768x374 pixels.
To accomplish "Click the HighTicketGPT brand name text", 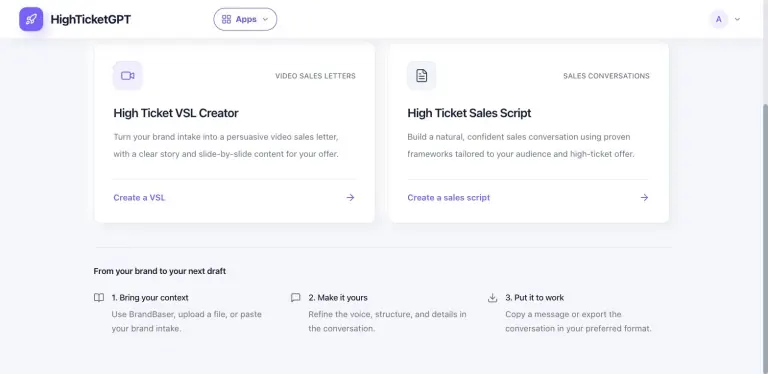I will (91, 20).
